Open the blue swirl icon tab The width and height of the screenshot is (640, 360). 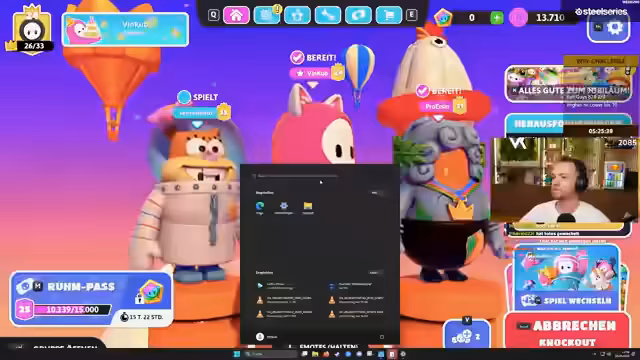tap(358, 15)
